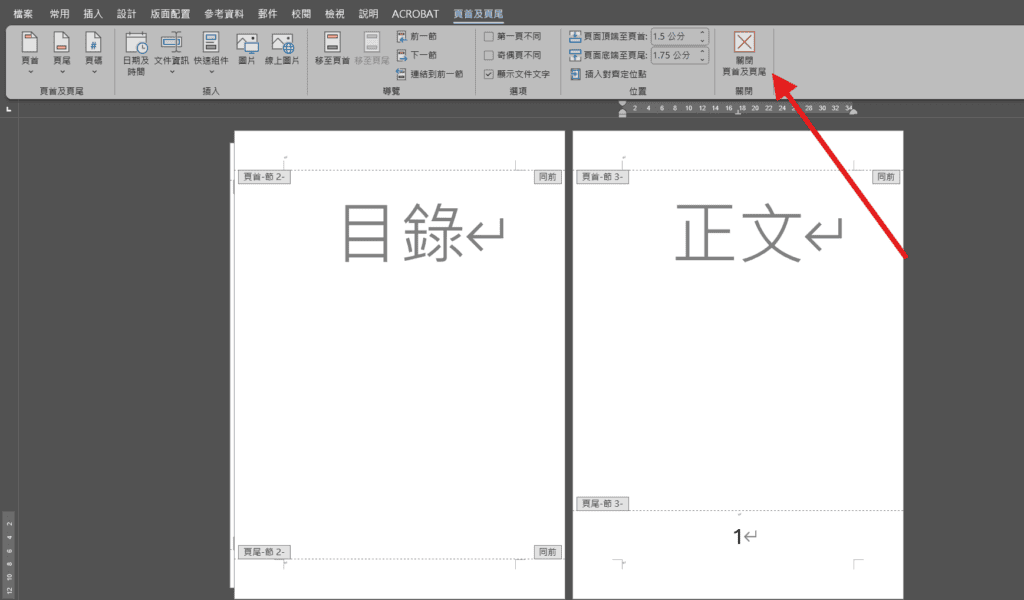Viewport: 1024px width, 600px height.
Task: Uncheck 顯示文件文字 checkbox
Action: (489, 74)
